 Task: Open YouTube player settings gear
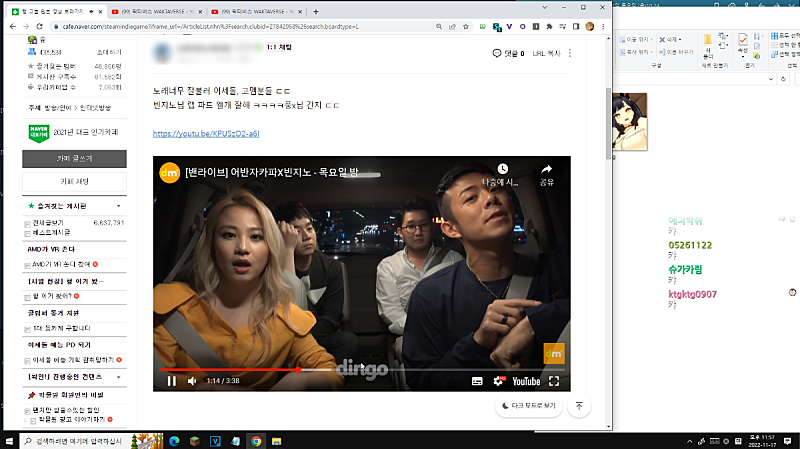(499, 381)
